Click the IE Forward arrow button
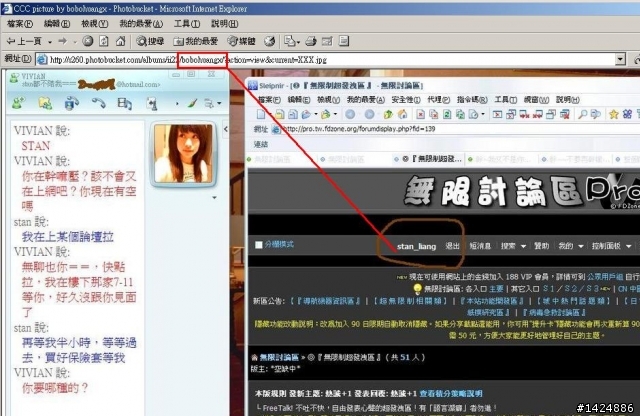The image size is (640, 416). pyautogui.click(x=62, y=41)
